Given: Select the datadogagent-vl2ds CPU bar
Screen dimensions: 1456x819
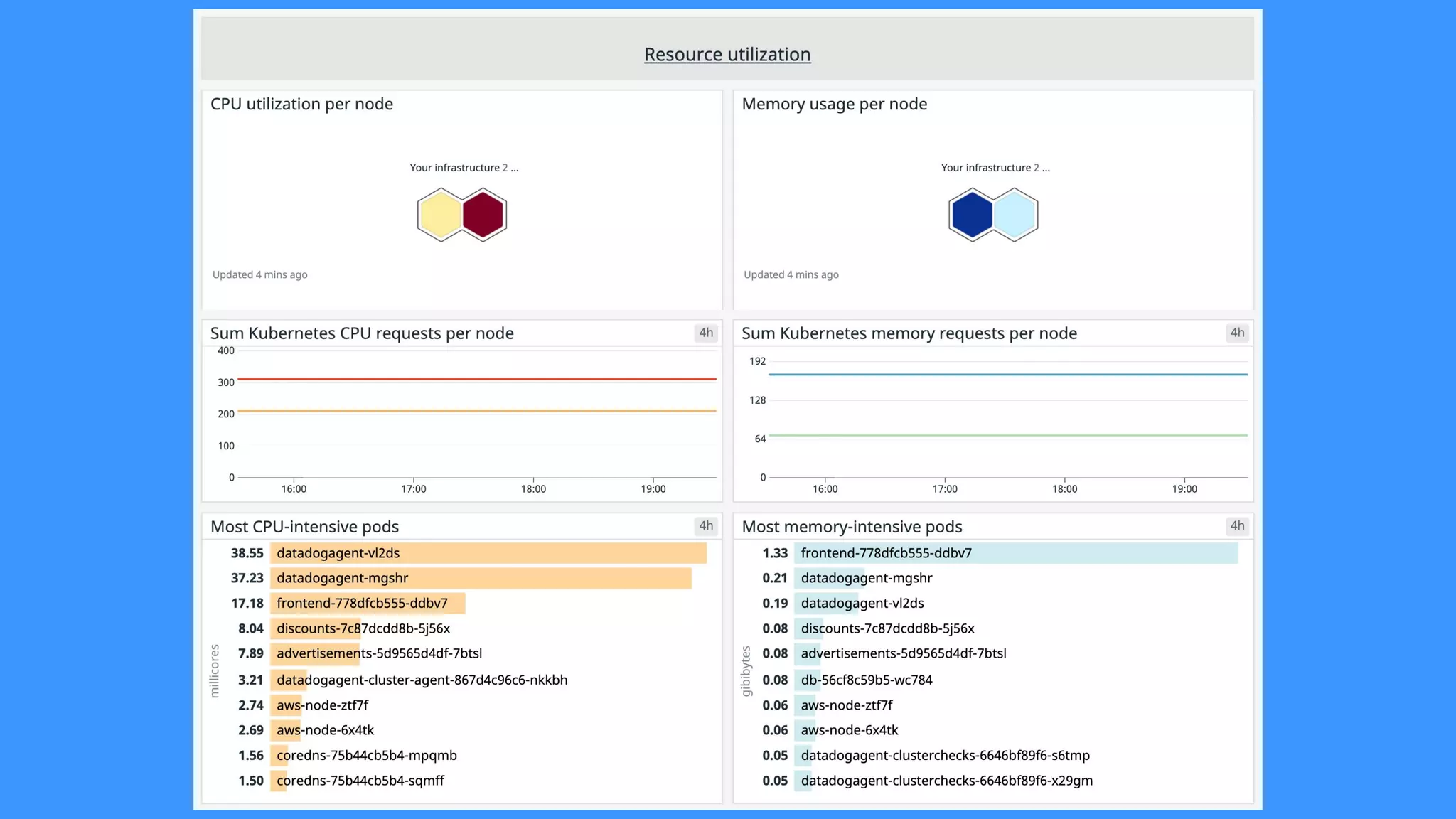Looking at the screenshot, I should tap(488, 553).
